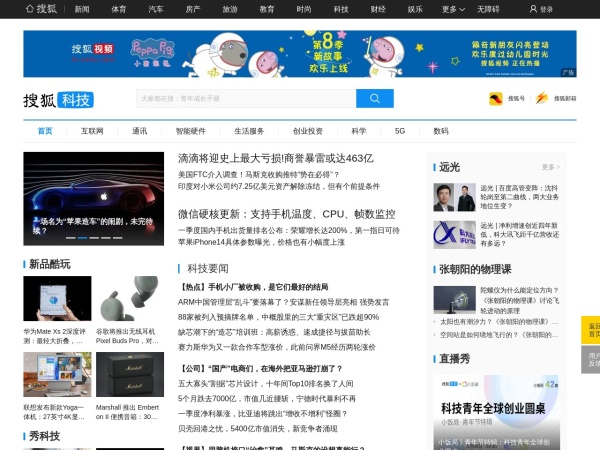Screen dimensions: 600x450
Task: Click the yellow 返回首页 side button
Action: pos(592,330)
